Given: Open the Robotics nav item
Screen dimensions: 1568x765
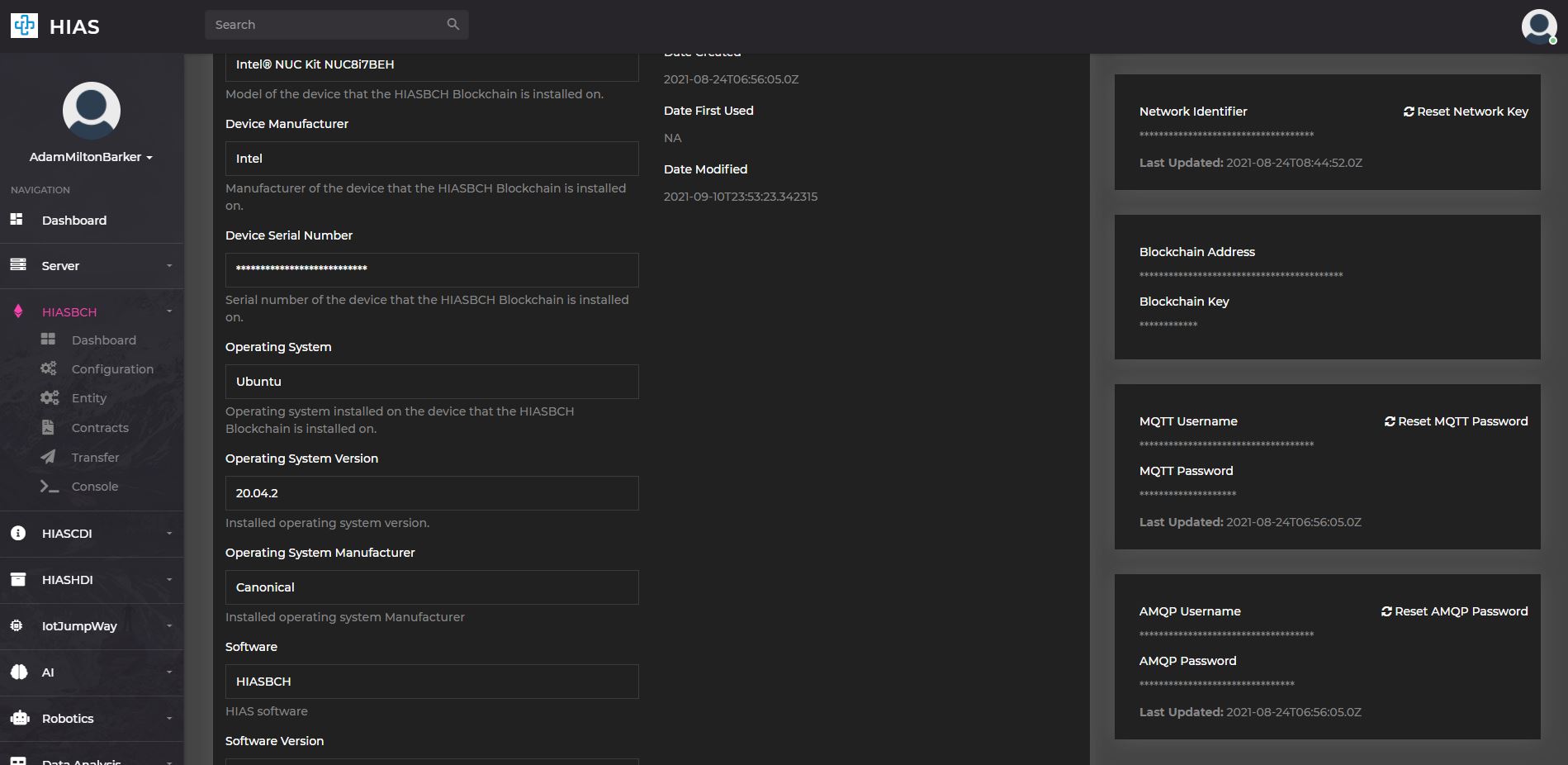Looking at the screenshot, I should [68, 719].
